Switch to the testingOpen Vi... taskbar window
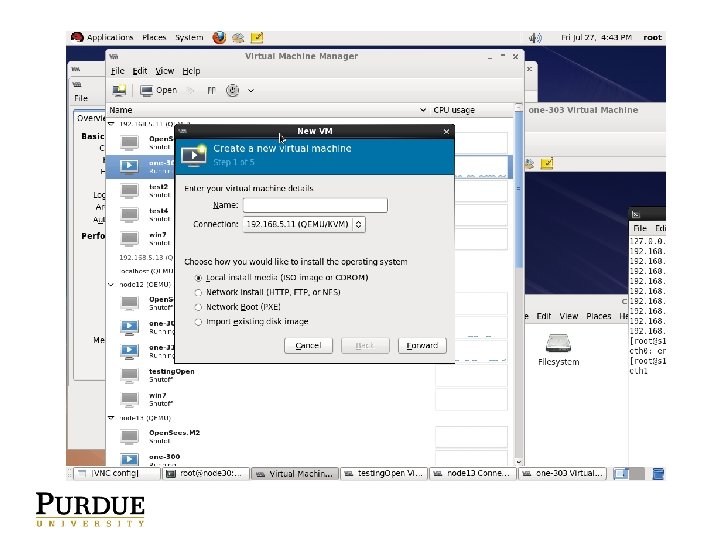The image size is (720, 540). tap(384, 473)
